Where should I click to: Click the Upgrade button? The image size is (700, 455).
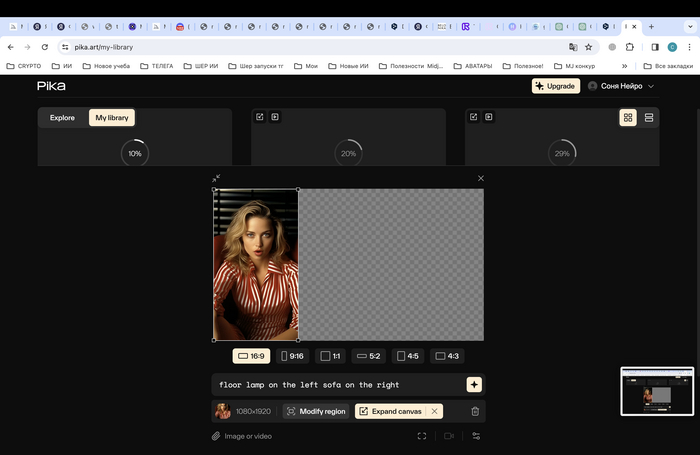tap(555, 86)
